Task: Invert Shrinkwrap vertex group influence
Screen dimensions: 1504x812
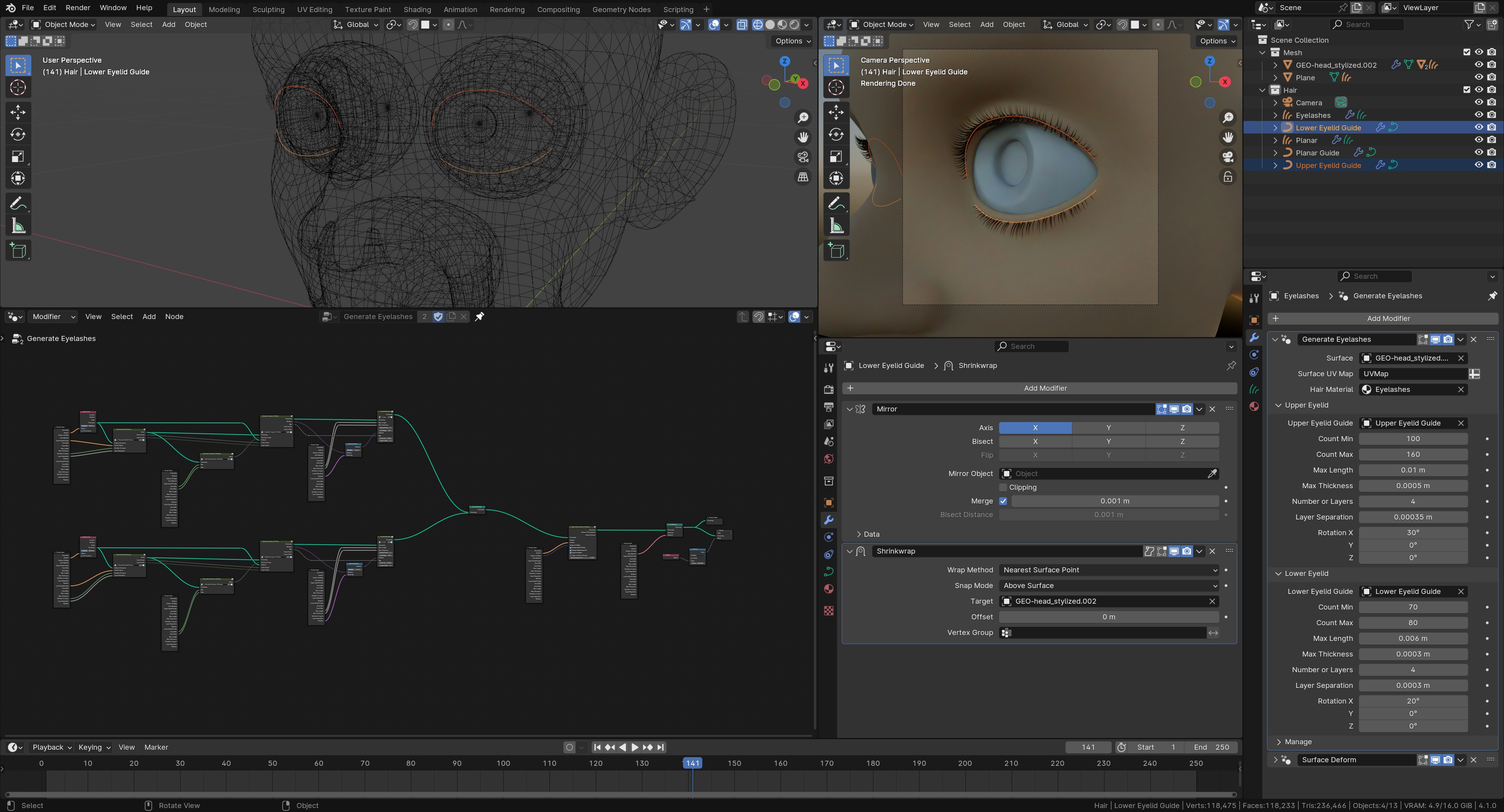Action: click(x=1213, y=633)
